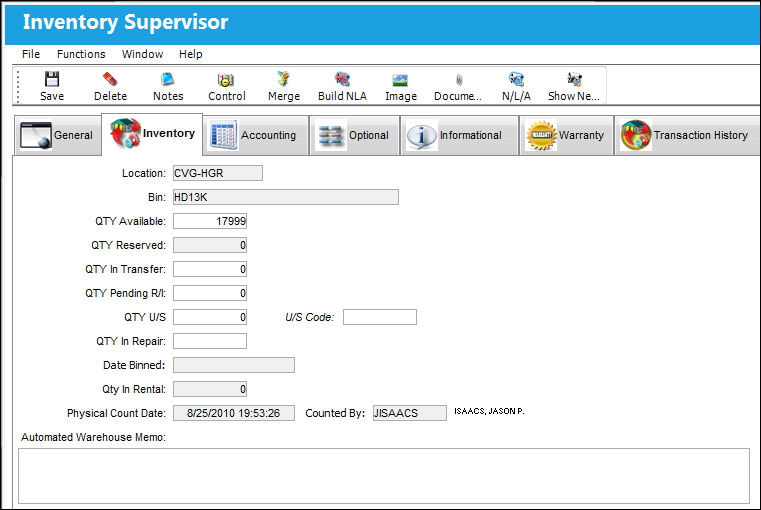Switch to the Informational tab
The image size is (761, 510).
coord(459,135)
